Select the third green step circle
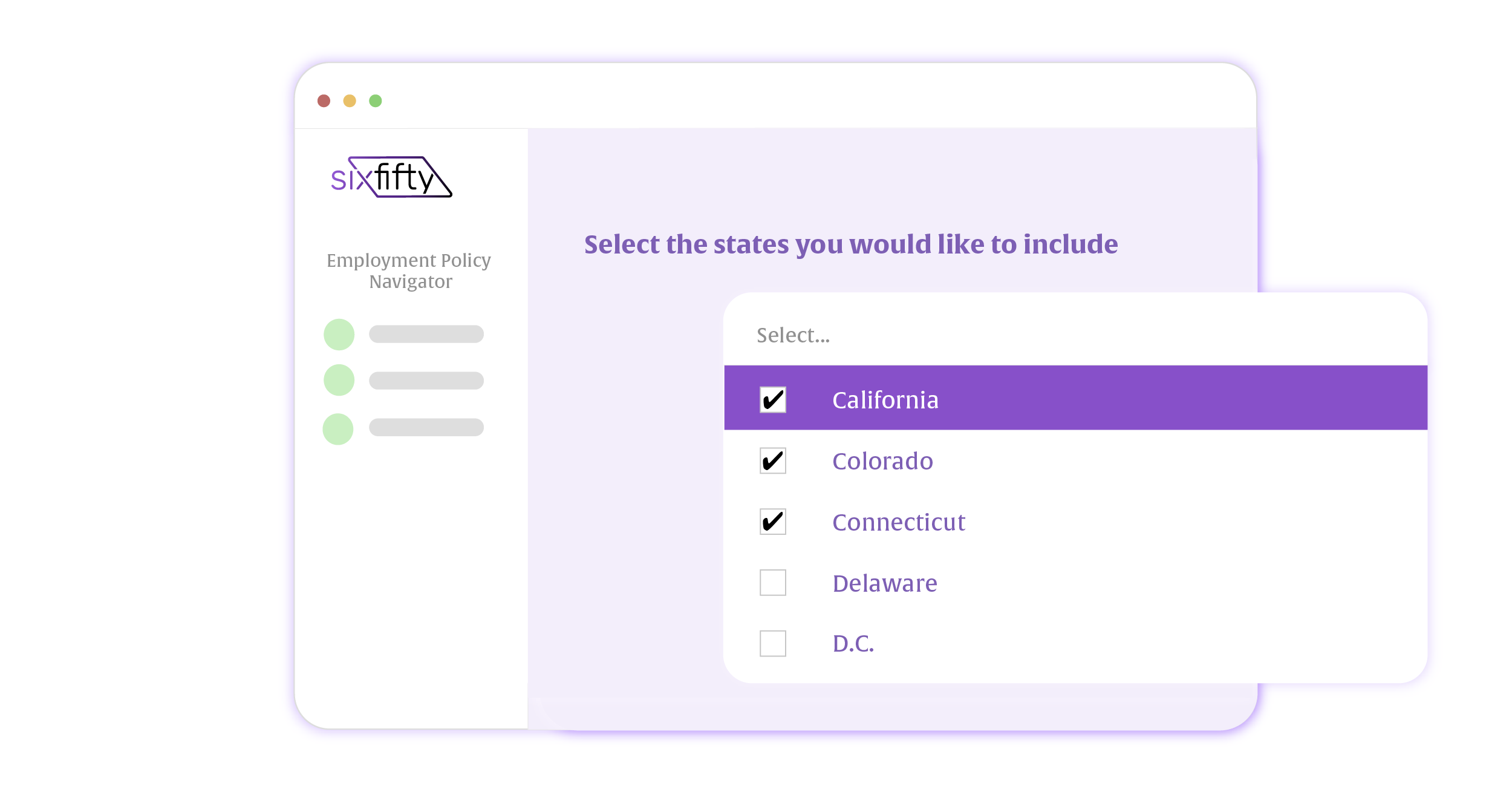This screenshot has height=792, width=1512. click(x=338, y=429)
